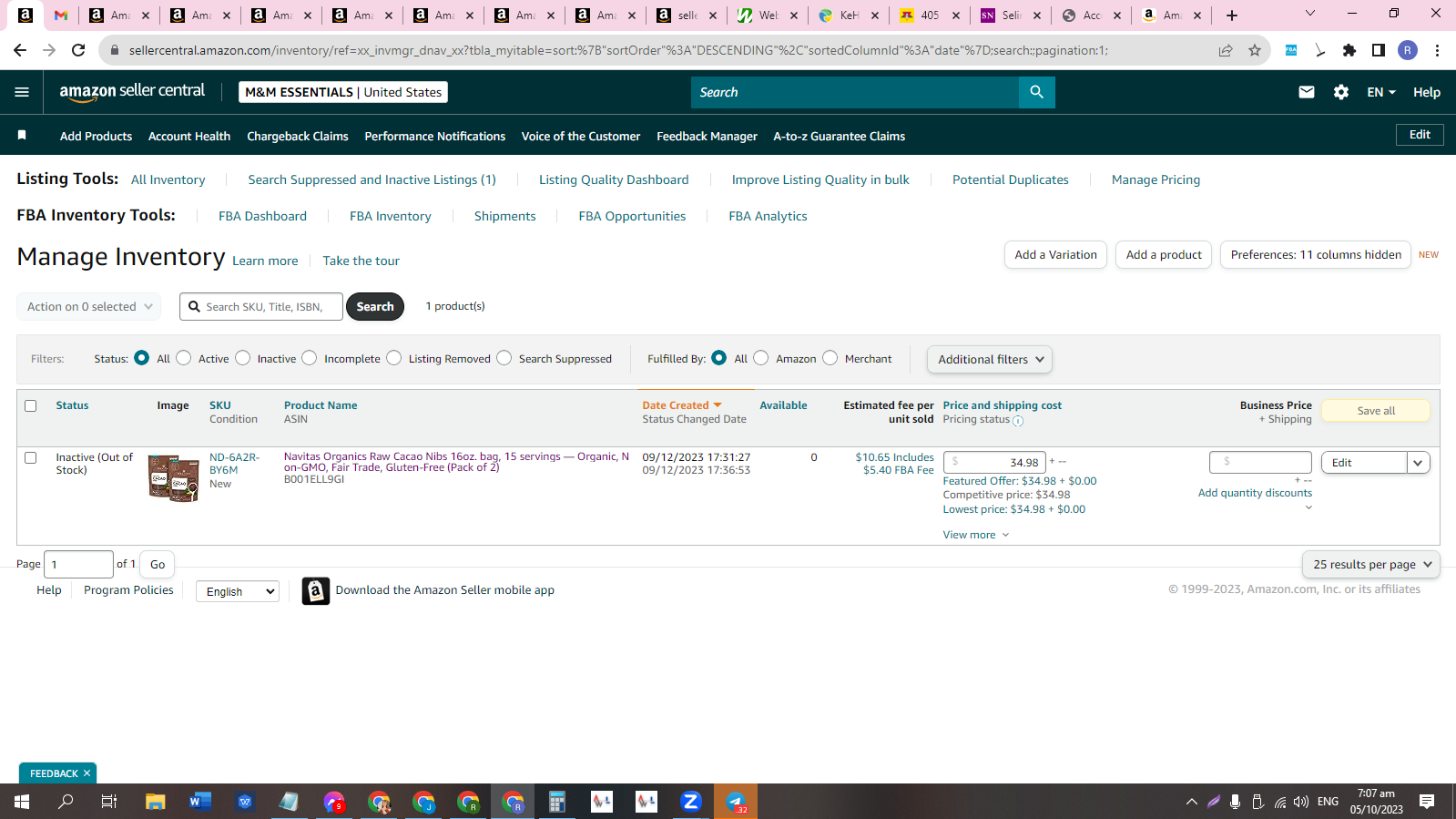
Task: Click the Add a Variation button
Action: pyautogui.click(x=1055, y=255)
